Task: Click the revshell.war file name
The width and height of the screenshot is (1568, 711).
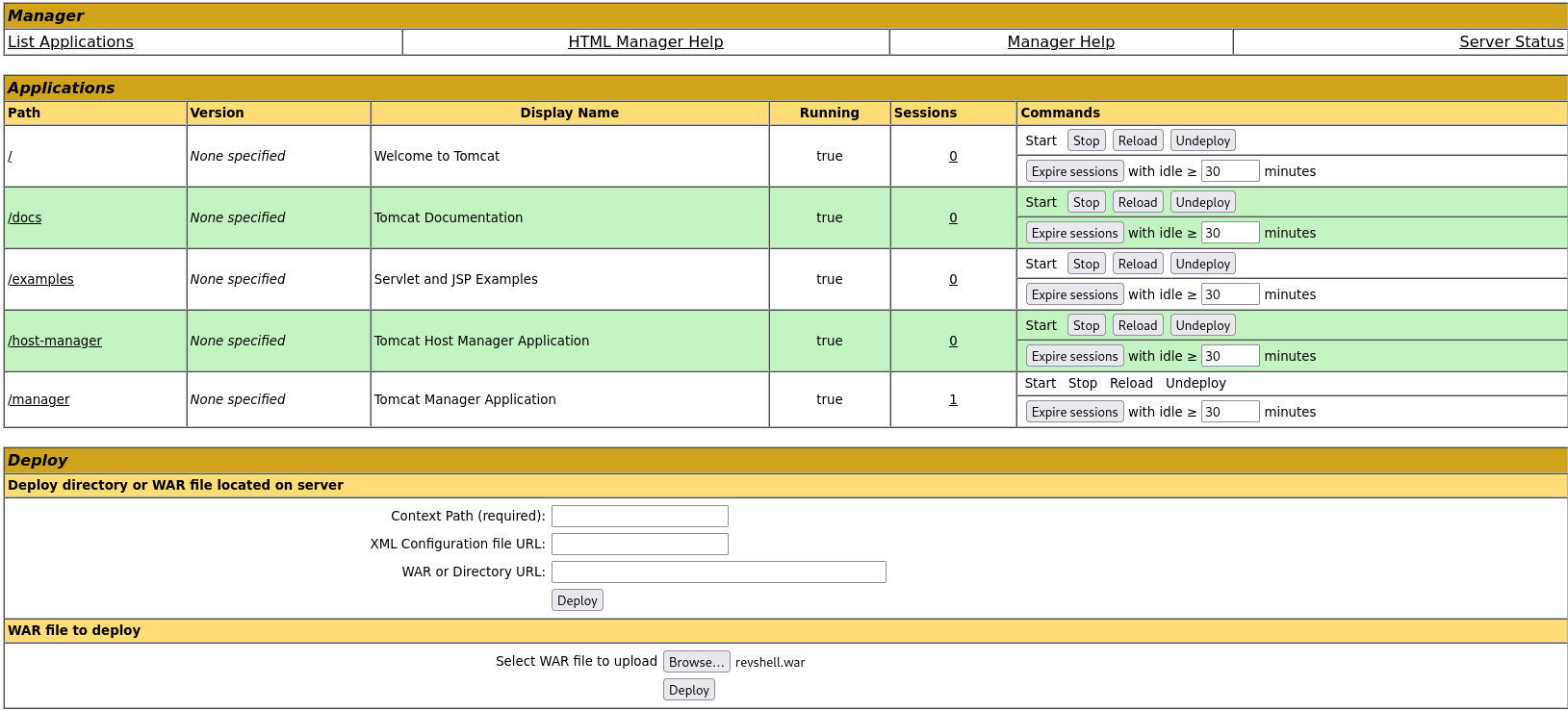Action: pyautogui.click(x=770, y=662)
